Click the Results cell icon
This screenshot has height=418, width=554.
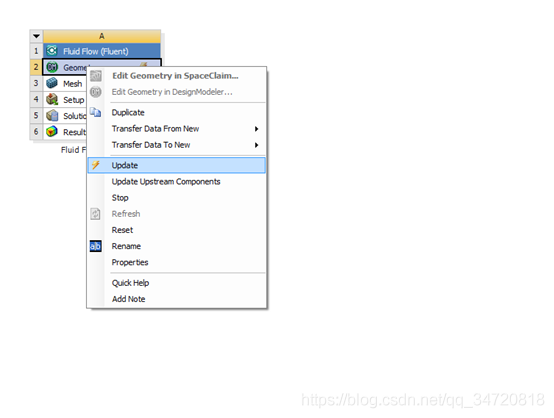tap(52, 131)
